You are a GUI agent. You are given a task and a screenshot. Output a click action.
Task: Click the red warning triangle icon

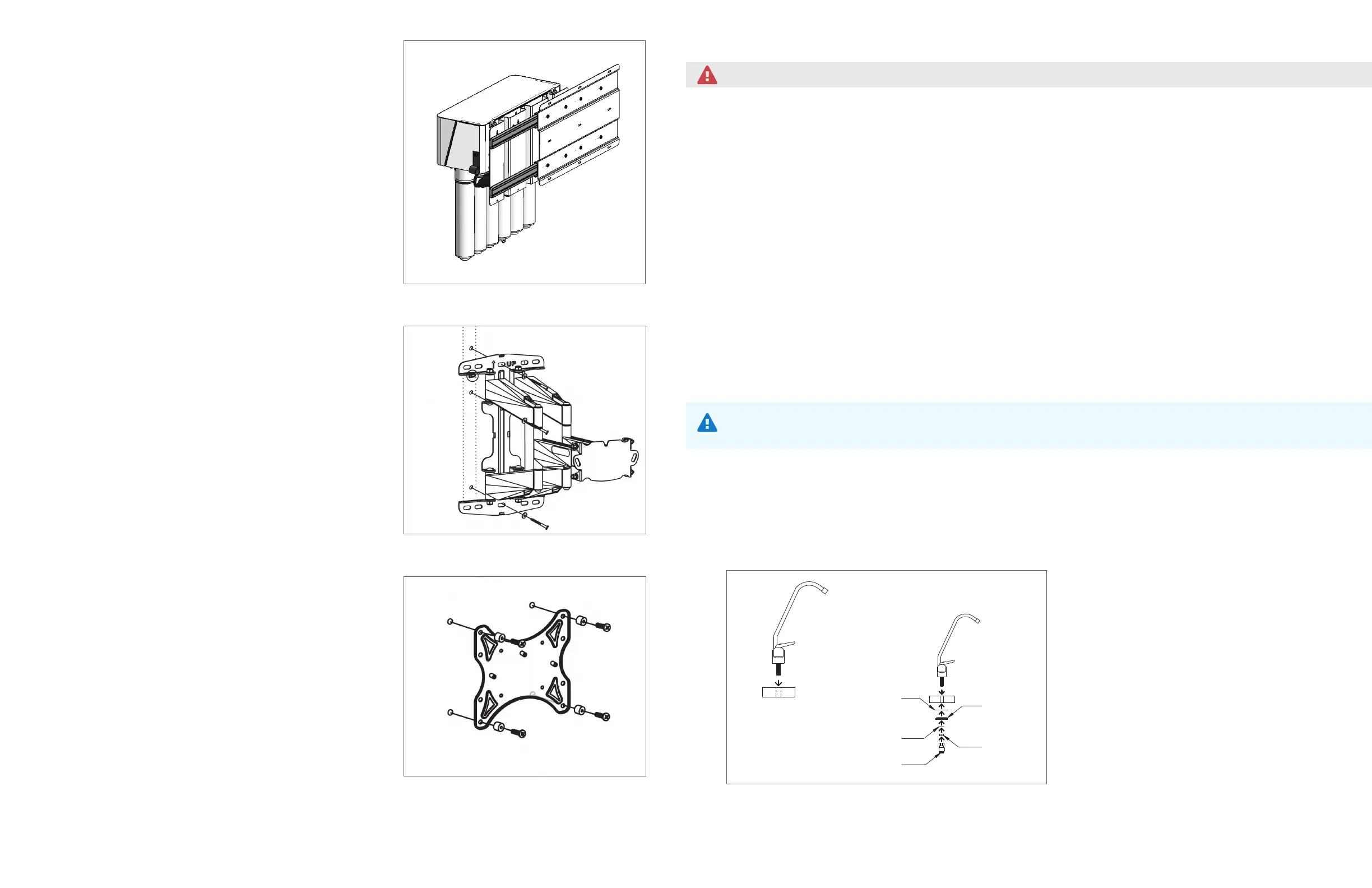click(707, 75)
